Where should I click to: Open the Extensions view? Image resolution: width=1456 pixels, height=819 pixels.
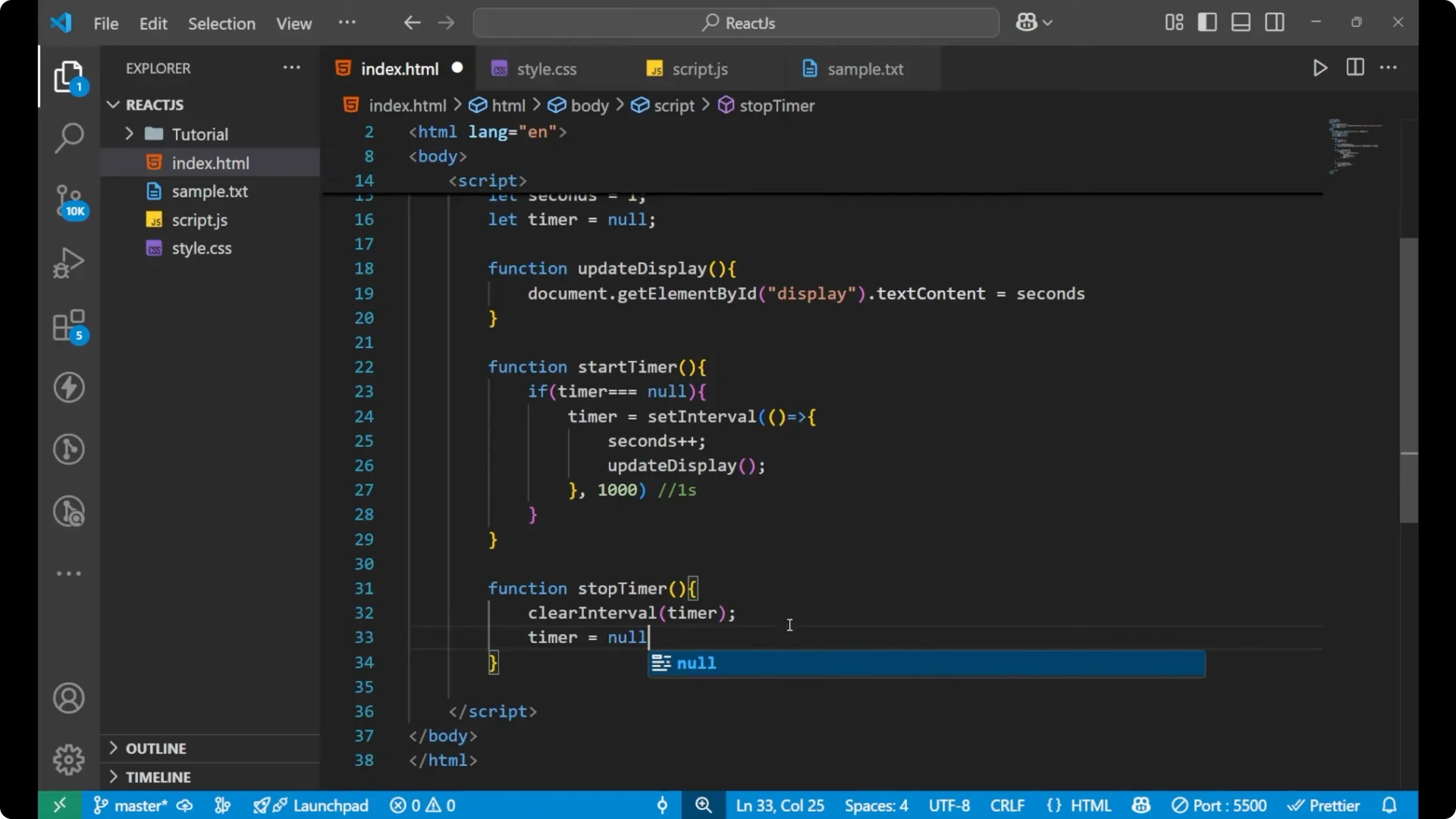[68, 326]
